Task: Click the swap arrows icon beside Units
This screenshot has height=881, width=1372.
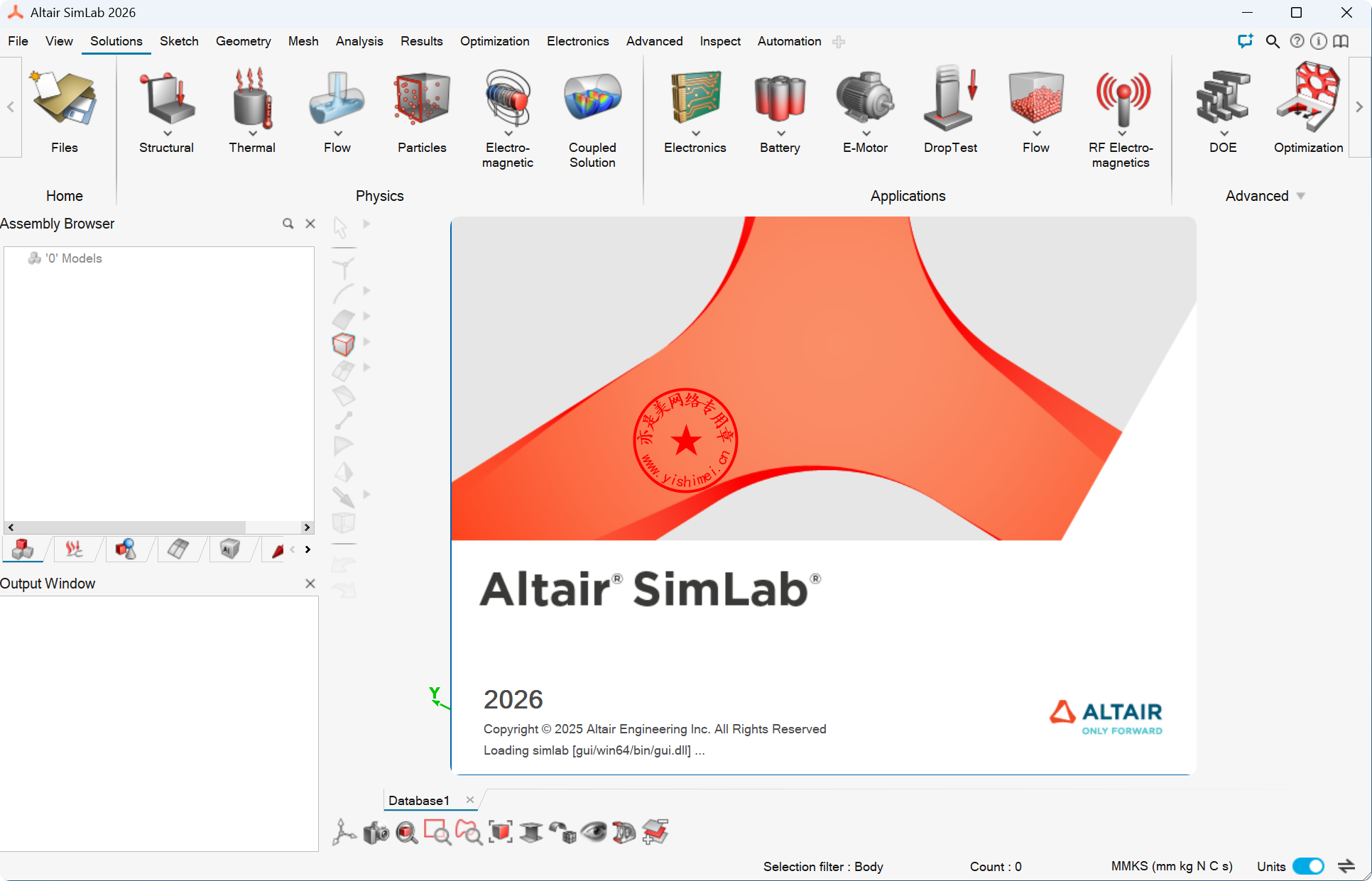Action: [x=1346, y=866]
